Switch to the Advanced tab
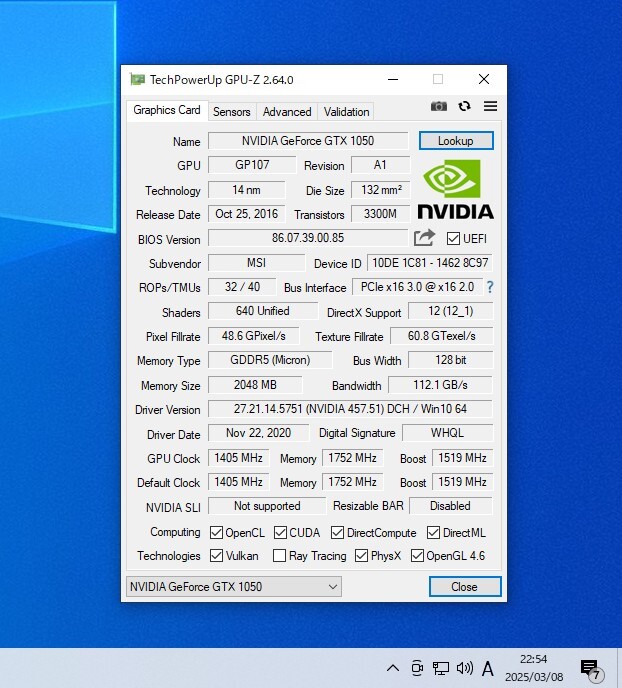This screenshot has width=622, height=688. point(287,112)
